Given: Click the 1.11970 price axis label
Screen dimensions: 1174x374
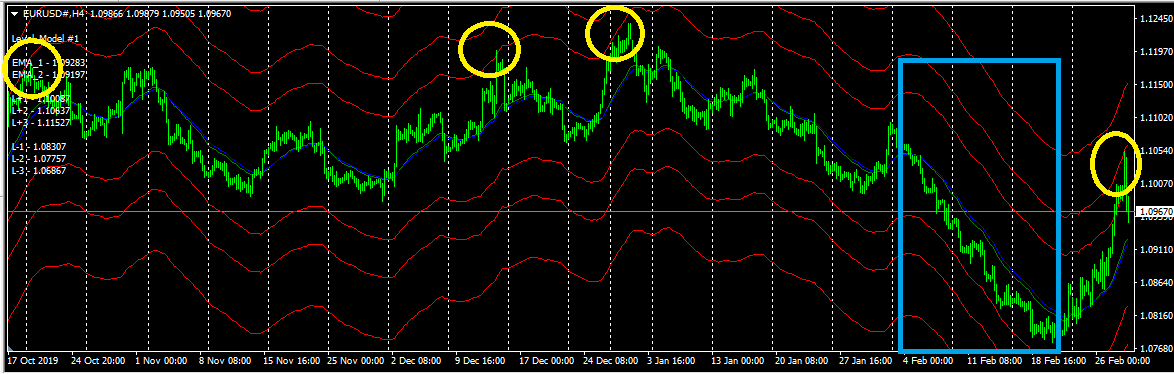Looking at the screenshot, I should (x=1155, y=52).
